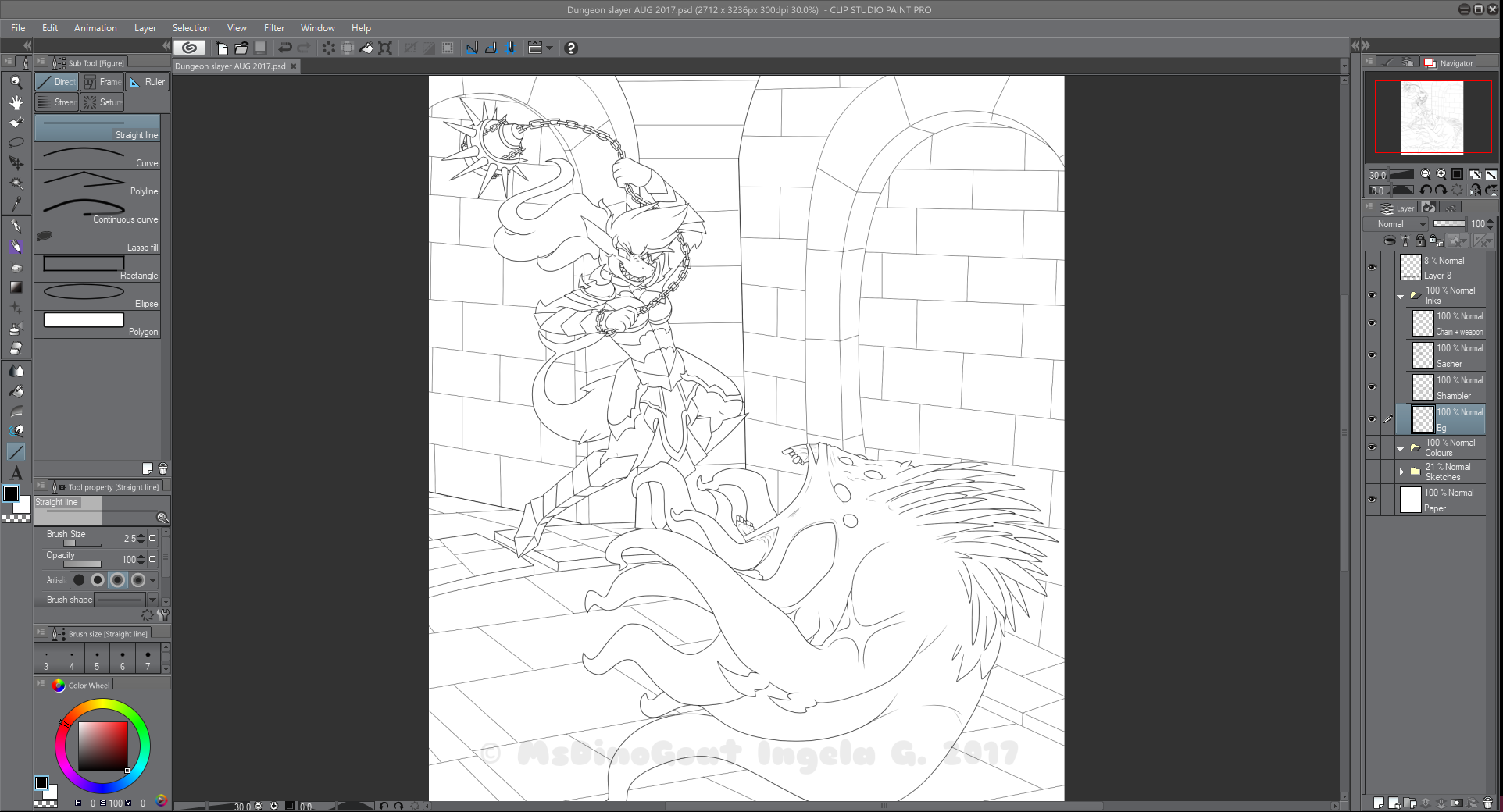Pick the Eyedropper tool
Viewport: 1503px width, 812px height.
[x=16, y=204]
